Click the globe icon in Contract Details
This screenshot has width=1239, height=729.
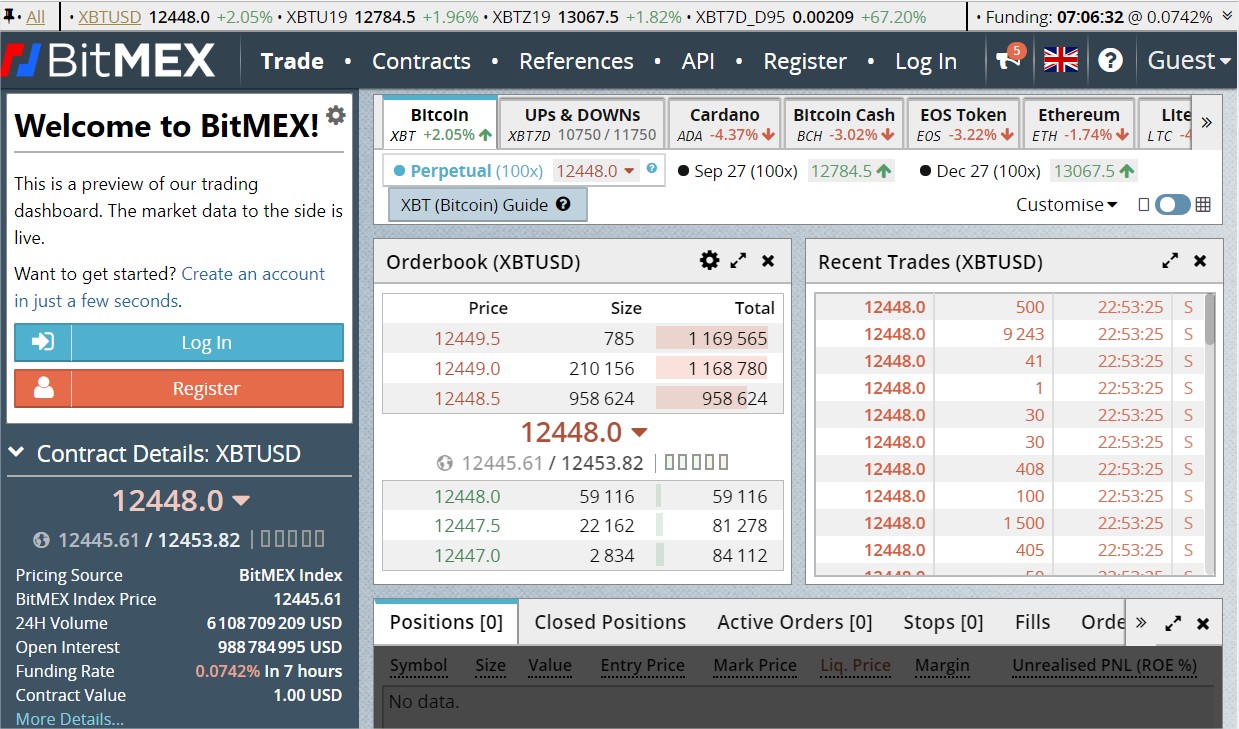pyautogui.click(x=41, y=540)
